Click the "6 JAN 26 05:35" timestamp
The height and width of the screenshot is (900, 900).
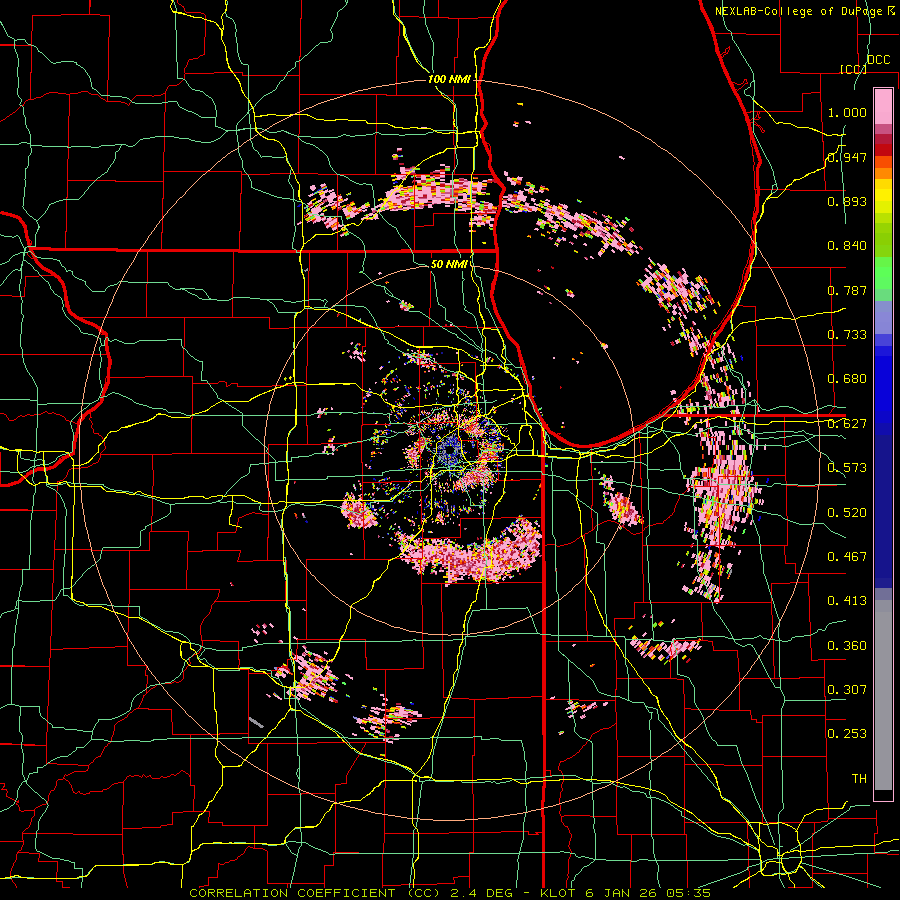click(648, 893)
